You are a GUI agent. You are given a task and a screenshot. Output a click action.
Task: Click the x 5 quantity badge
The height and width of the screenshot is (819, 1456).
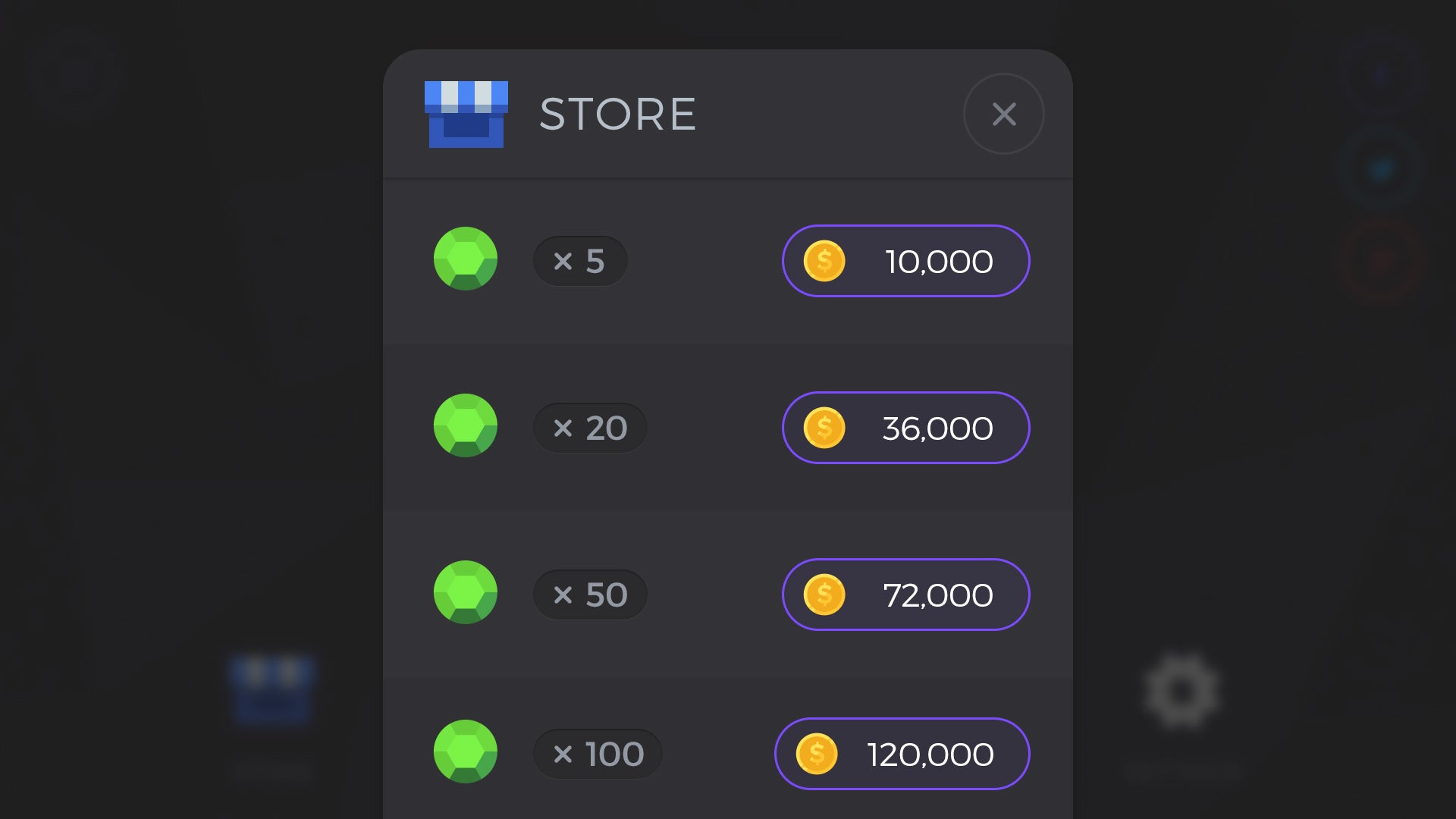point(580,261)
